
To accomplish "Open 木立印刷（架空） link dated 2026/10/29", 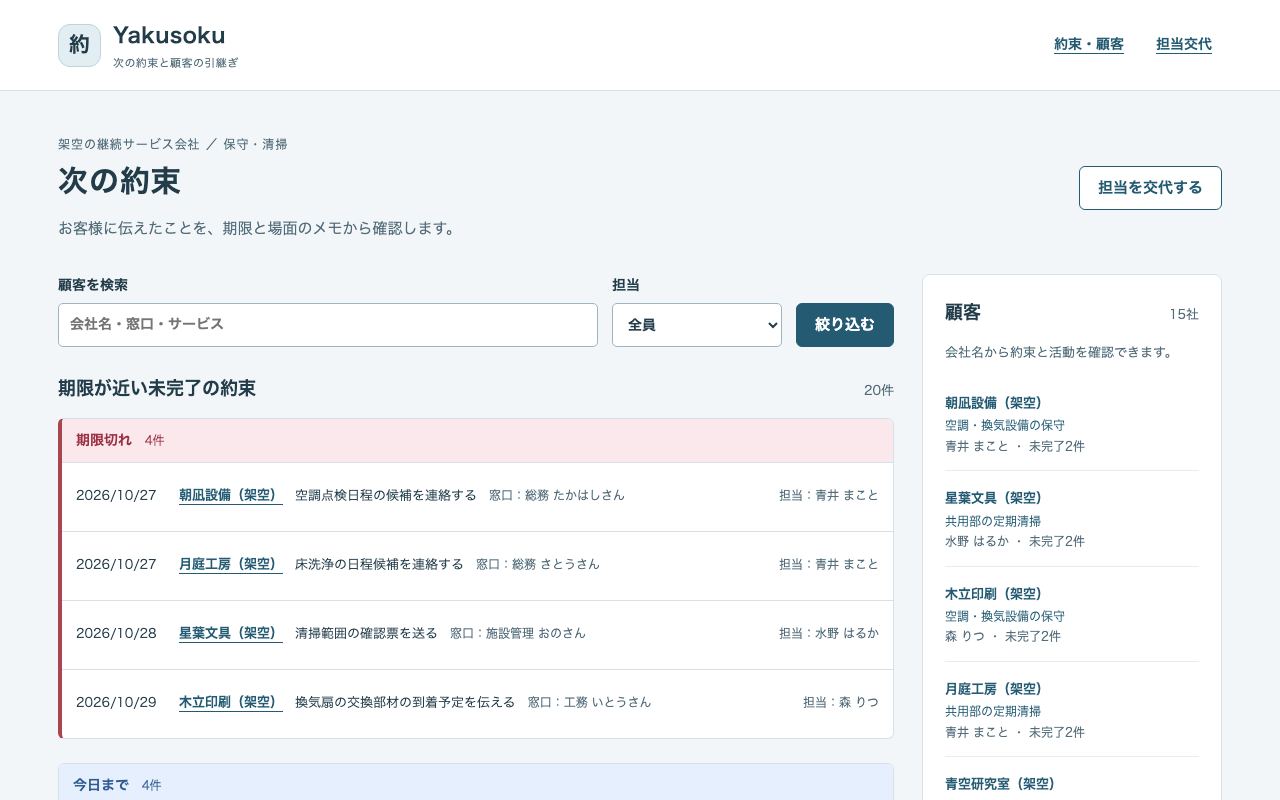I will [x=231, y=702].
